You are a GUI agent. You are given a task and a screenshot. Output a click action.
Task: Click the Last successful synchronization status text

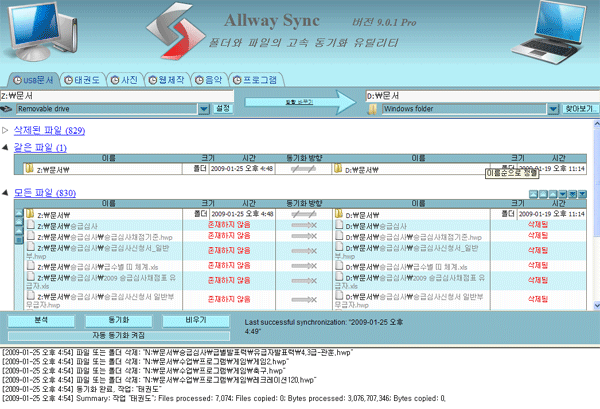pos(324,327)
